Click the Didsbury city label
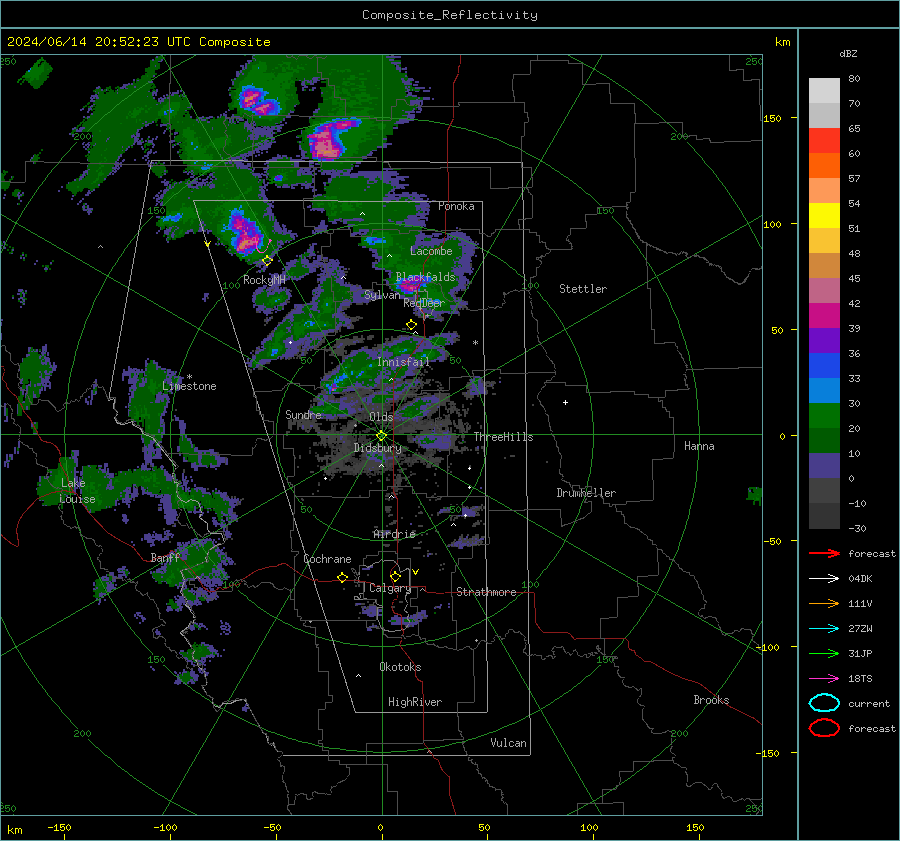The image size is (900, 841). [378, 448]
